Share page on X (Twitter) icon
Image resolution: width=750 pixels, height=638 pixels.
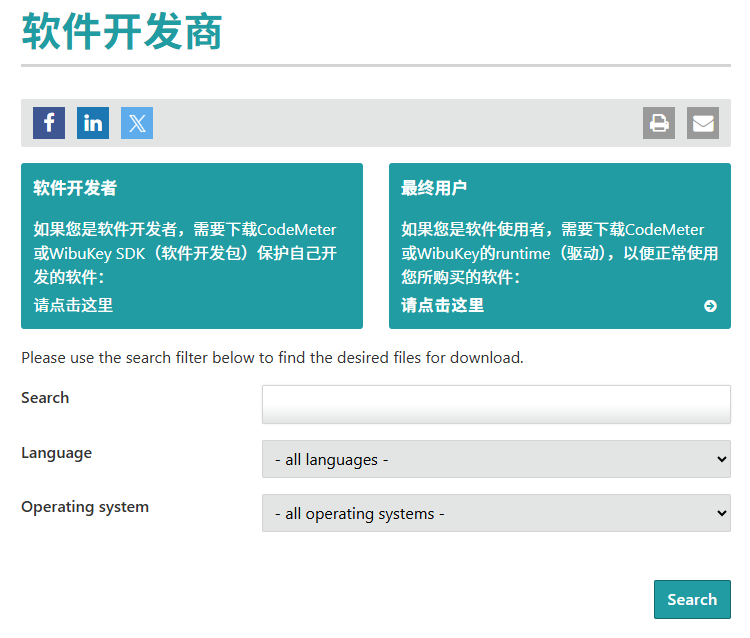pos(137,123)
